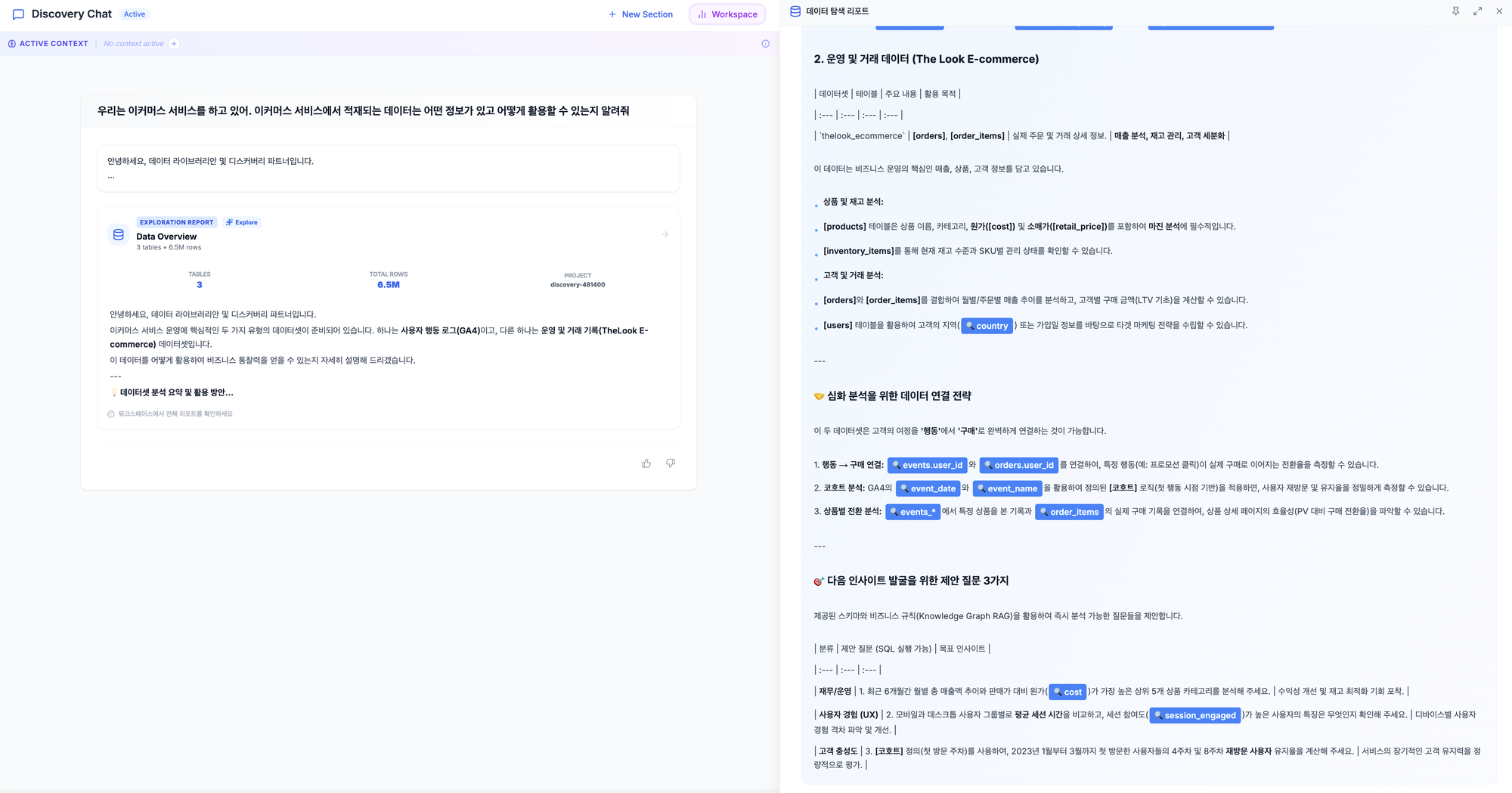The image size is (1512, 793).
Task: Click the Explore tag on report card
Action: pos(242,222)
